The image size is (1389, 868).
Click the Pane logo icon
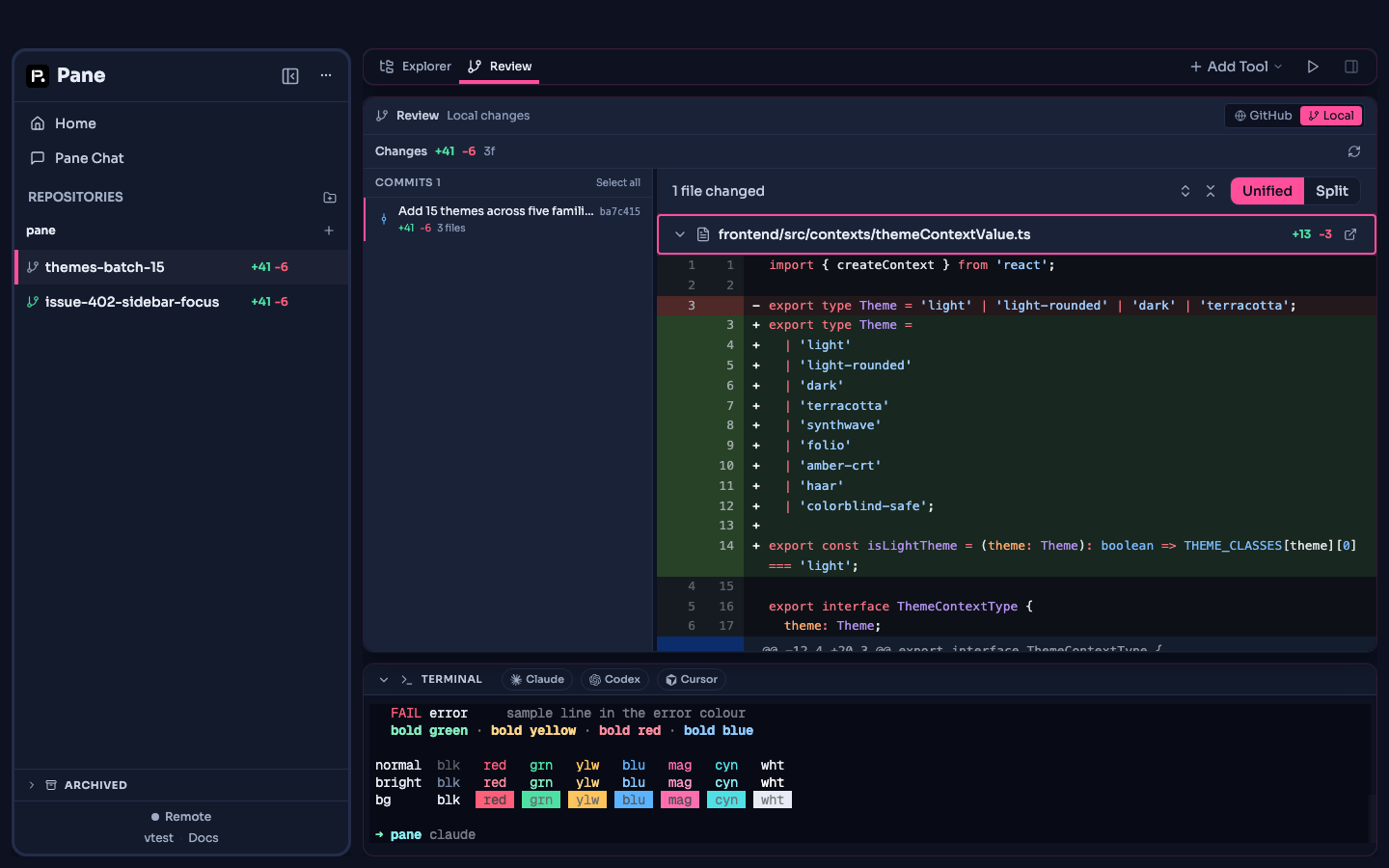pos(38,76)
